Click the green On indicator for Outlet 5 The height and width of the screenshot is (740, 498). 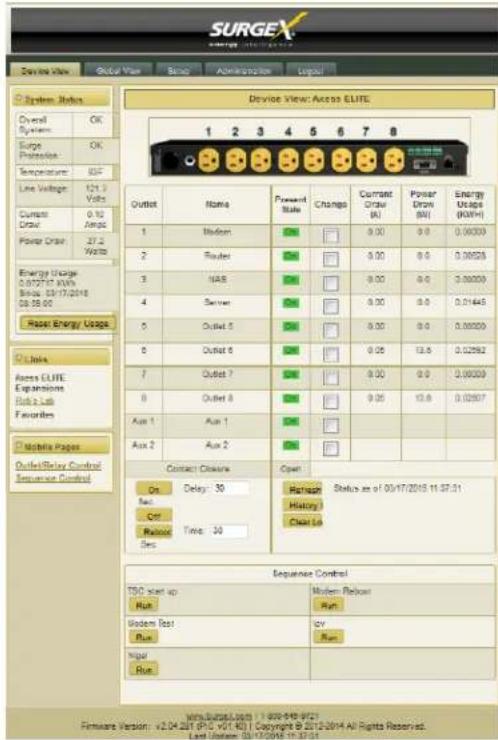[x=291, y=327]
